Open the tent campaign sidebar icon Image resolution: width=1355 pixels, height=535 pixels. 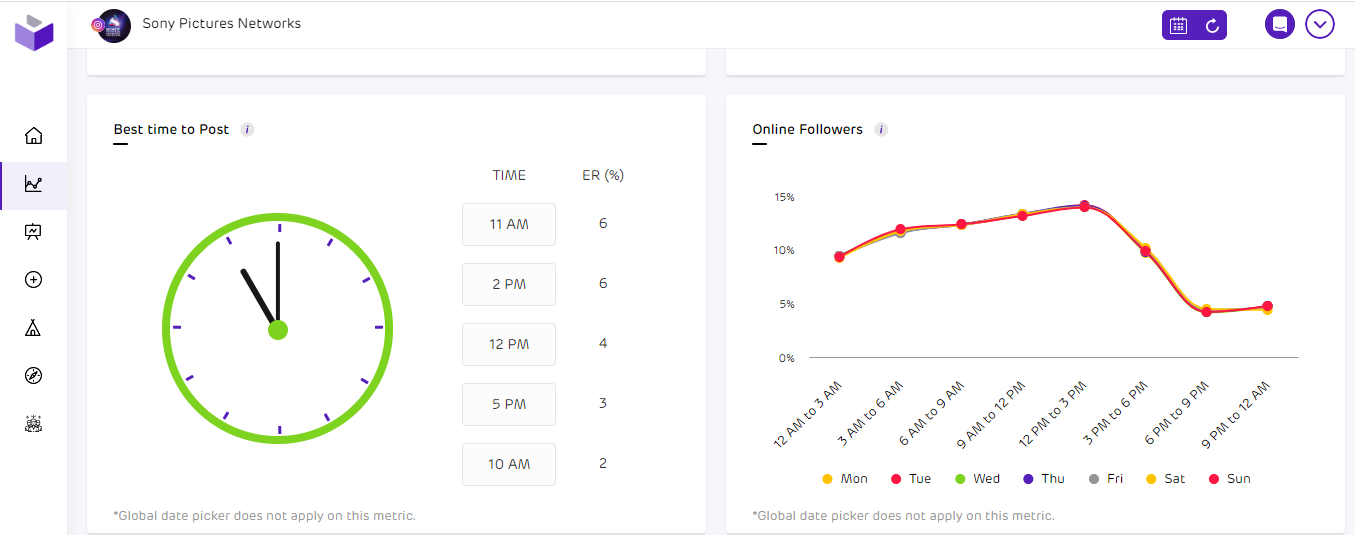click(x=33, y=328)
